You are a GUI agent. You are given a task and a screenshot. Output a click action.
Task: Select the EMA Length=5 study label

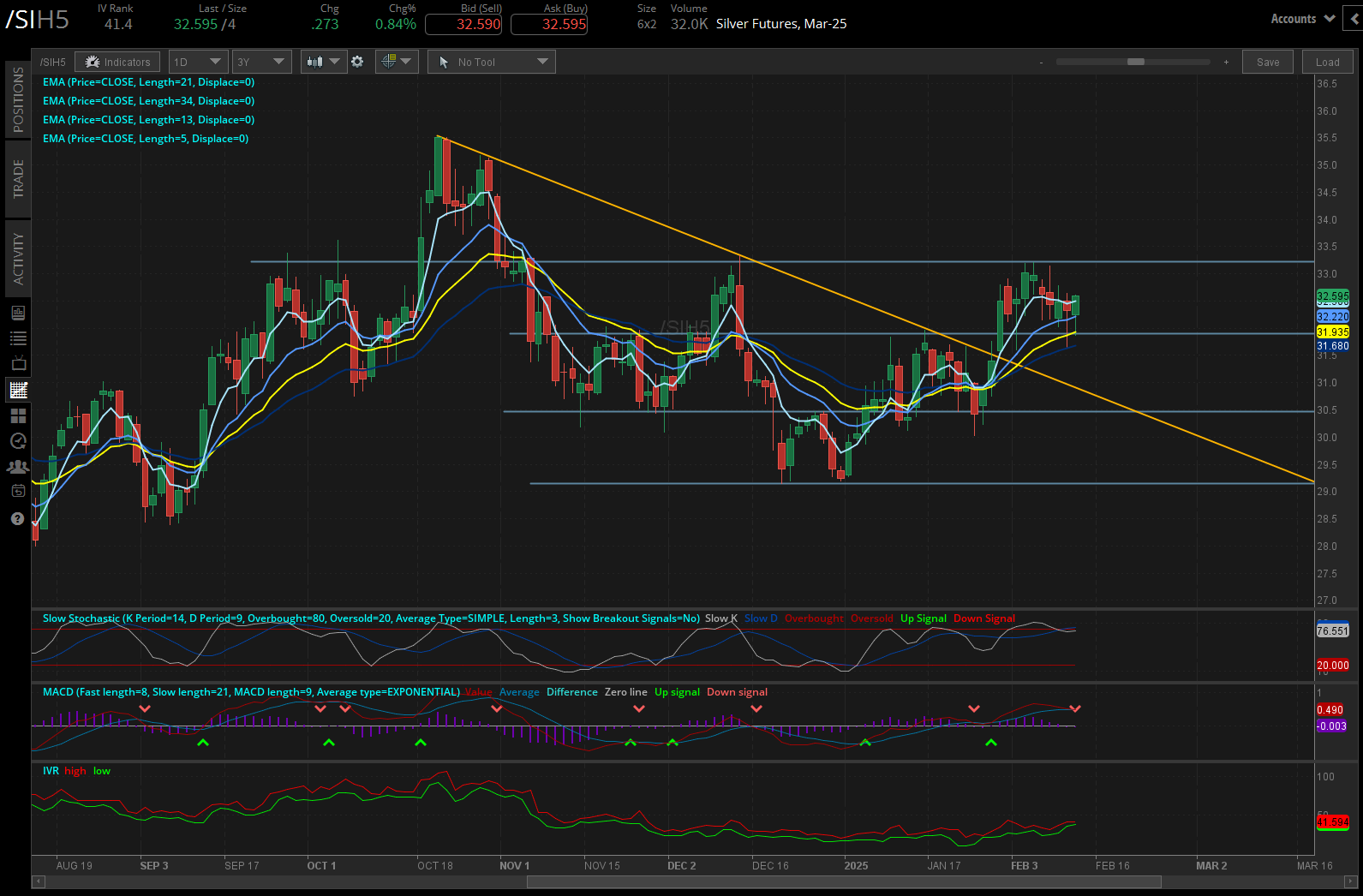(x=146, y=139)
